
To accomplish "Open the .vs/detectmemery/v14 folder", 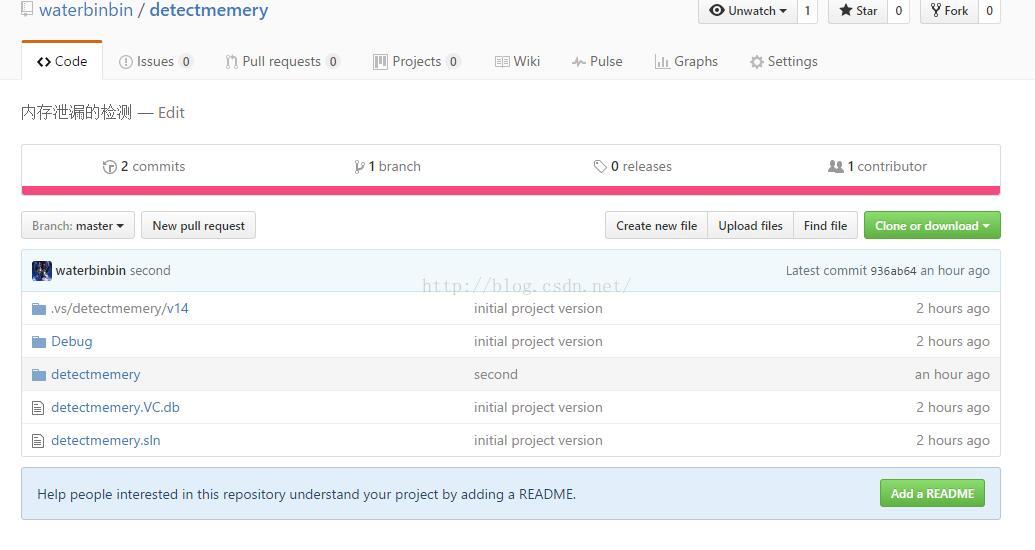I will [119, 308].
